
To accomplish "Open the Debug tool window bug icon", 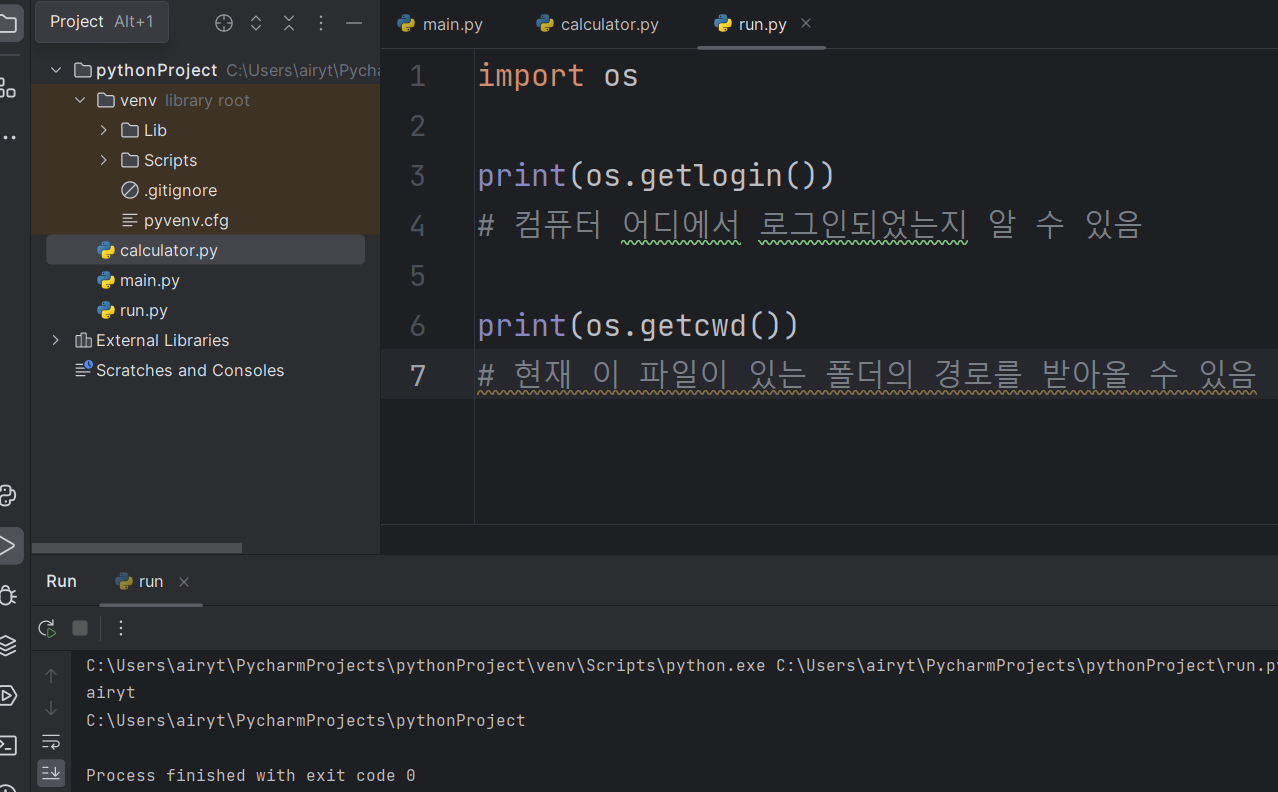I will (x=7, y=596).
